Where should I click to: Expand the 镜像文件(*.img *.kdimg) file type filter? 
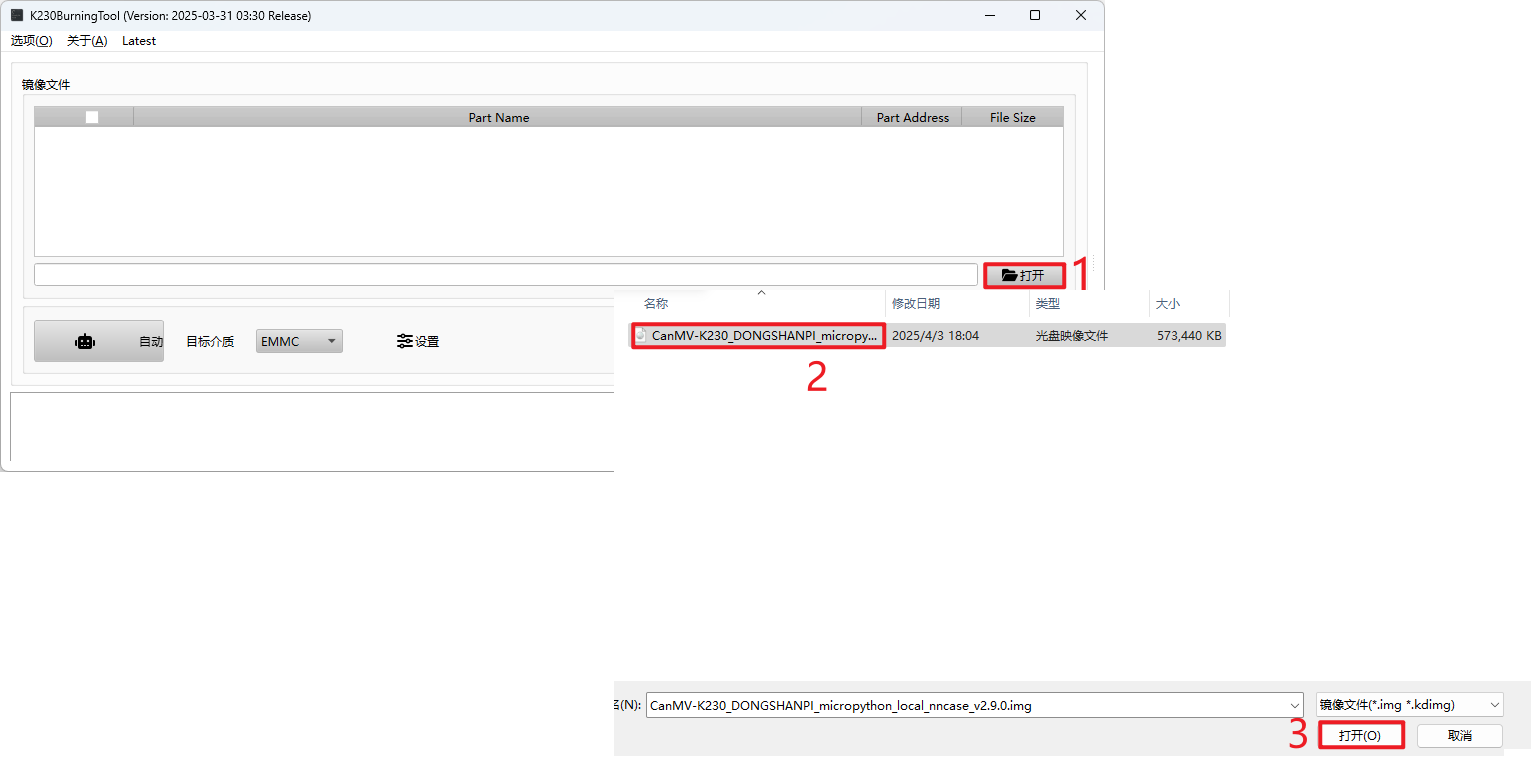pyautogui.click(x=1409, y=705)
